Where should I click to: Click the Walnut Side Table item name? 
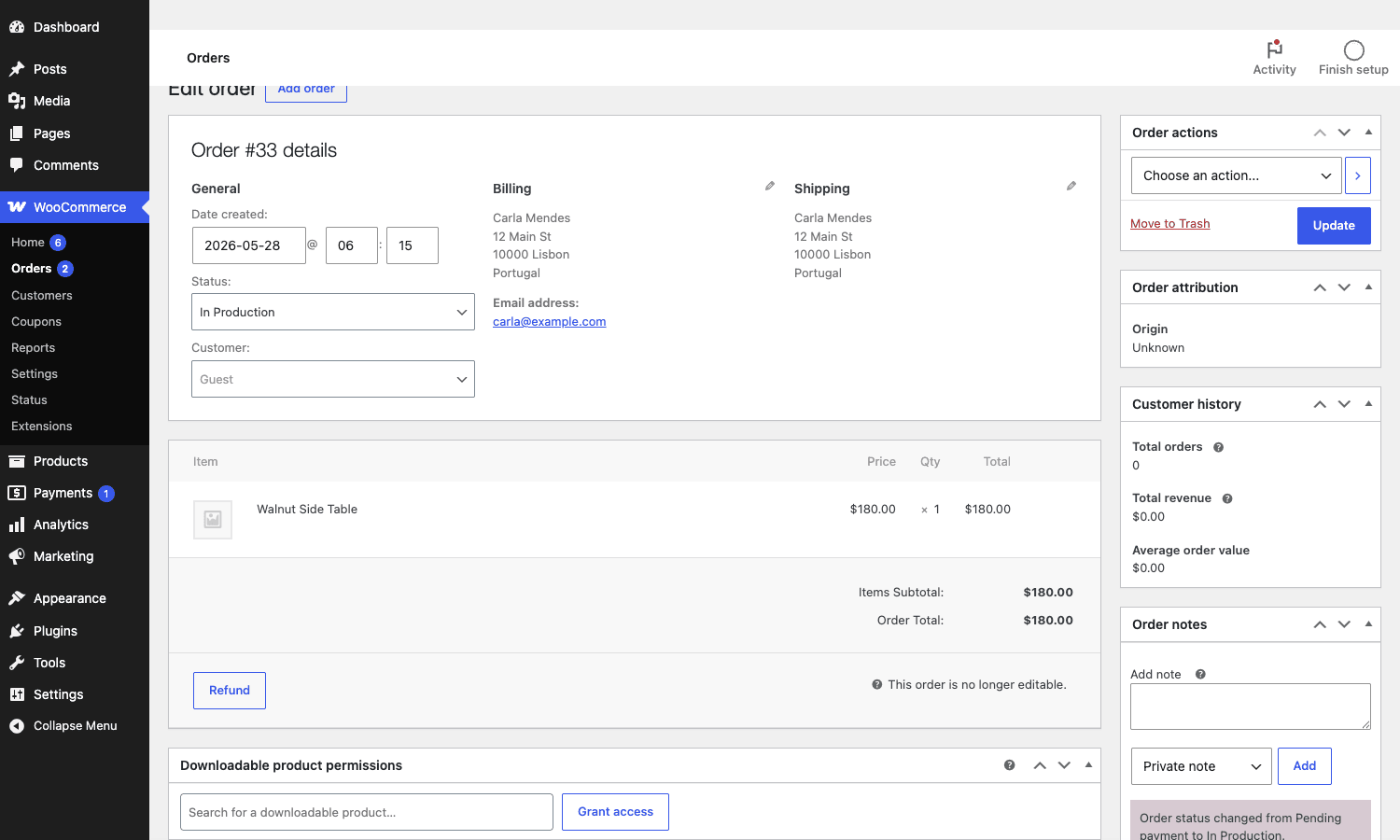pos(307,510)
